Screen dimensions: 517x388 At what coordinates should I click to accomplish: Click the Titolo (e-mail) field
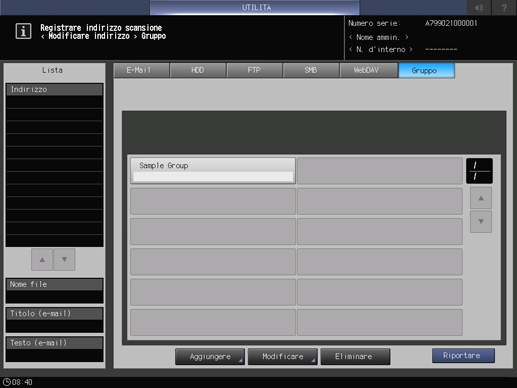(54, 320)
